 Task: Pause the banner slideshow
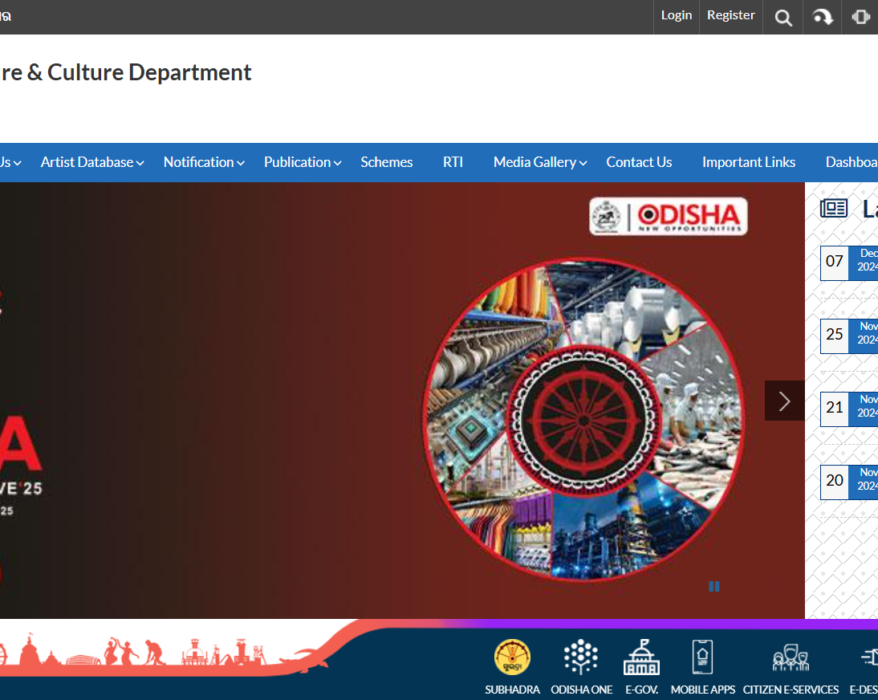pos(714,587)
